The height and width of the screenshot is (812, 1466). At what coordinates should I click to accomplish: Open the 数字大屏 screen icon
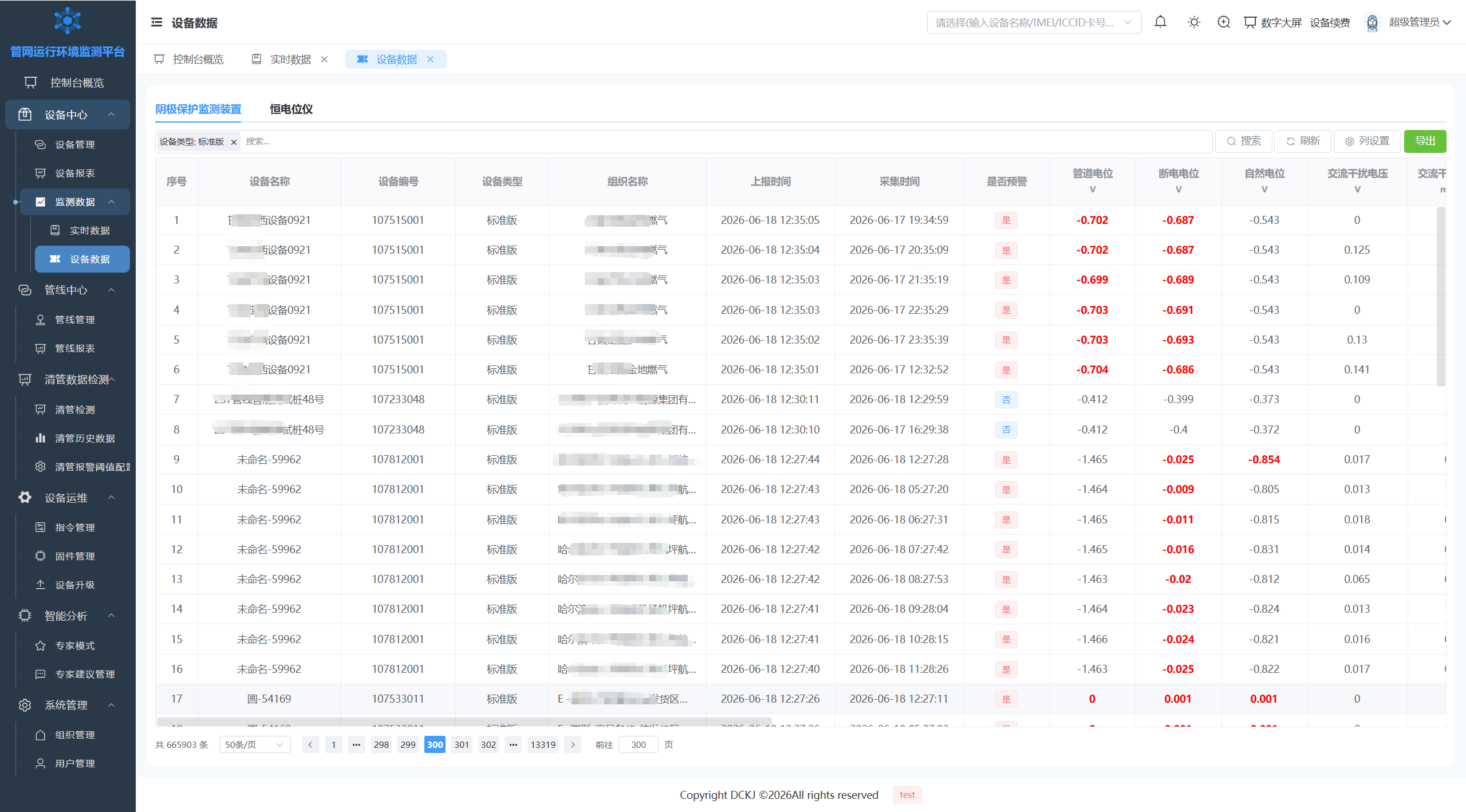tap(1250, 22)
